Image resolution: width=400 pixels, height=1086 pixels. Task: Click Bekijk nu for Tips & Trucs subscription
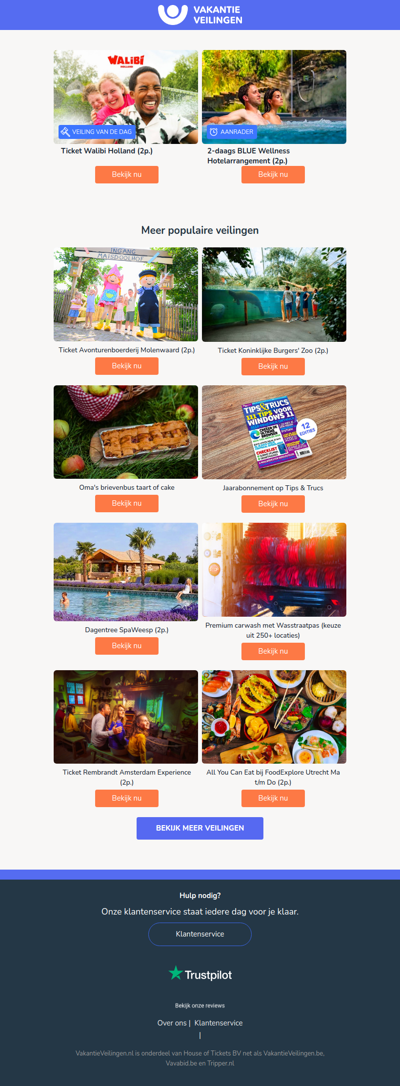273,504
